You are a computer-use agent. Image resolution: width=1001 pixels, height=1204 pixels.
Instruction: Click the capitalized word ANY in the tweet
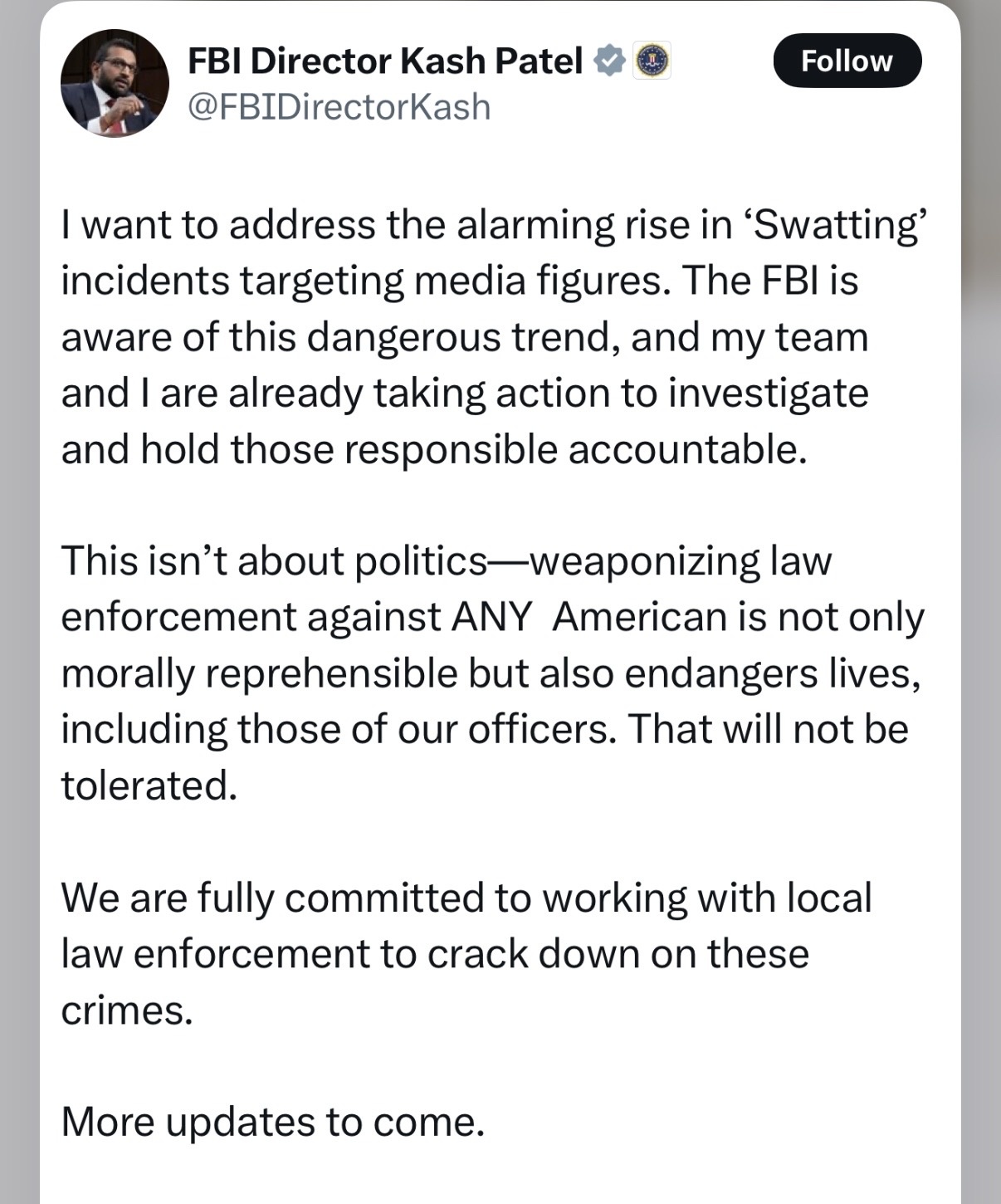pyautogui.click(x=491, y=617)
